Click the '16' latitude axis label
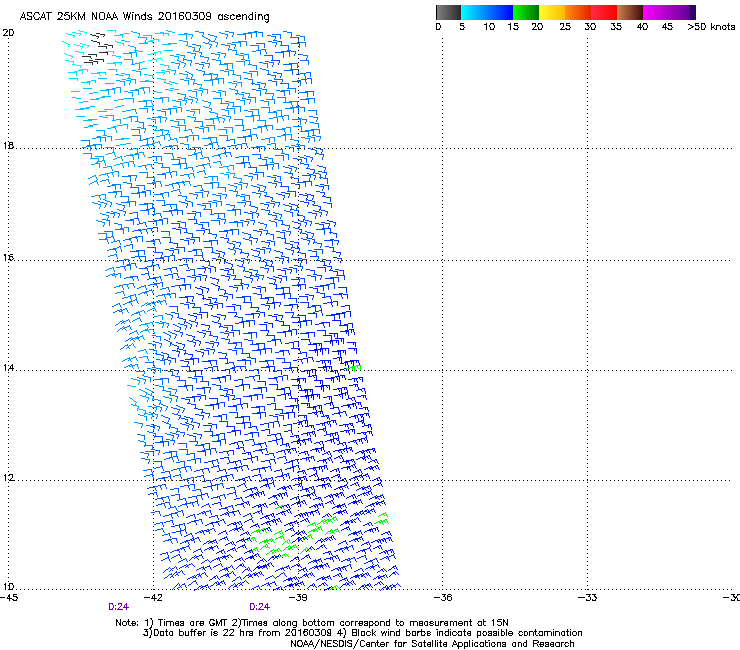The image size is (740, 650). 8,258
